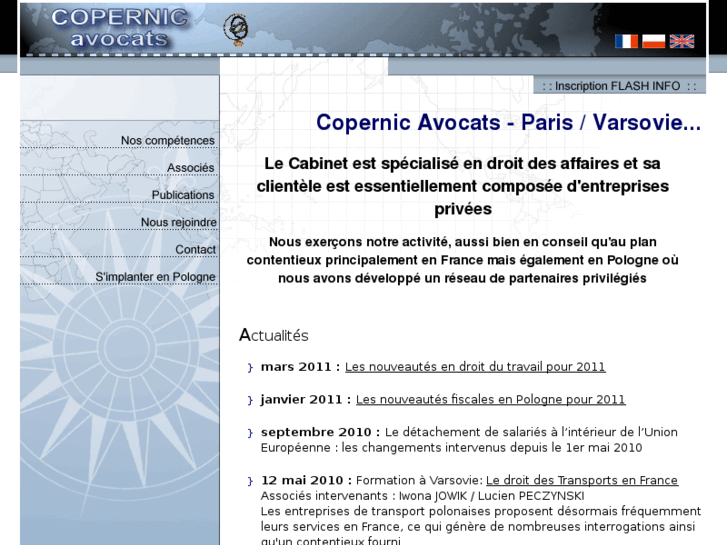Click the armillary sphere emblem in header
The width and height of the screenshot is (727, 545).
(236, 30)
